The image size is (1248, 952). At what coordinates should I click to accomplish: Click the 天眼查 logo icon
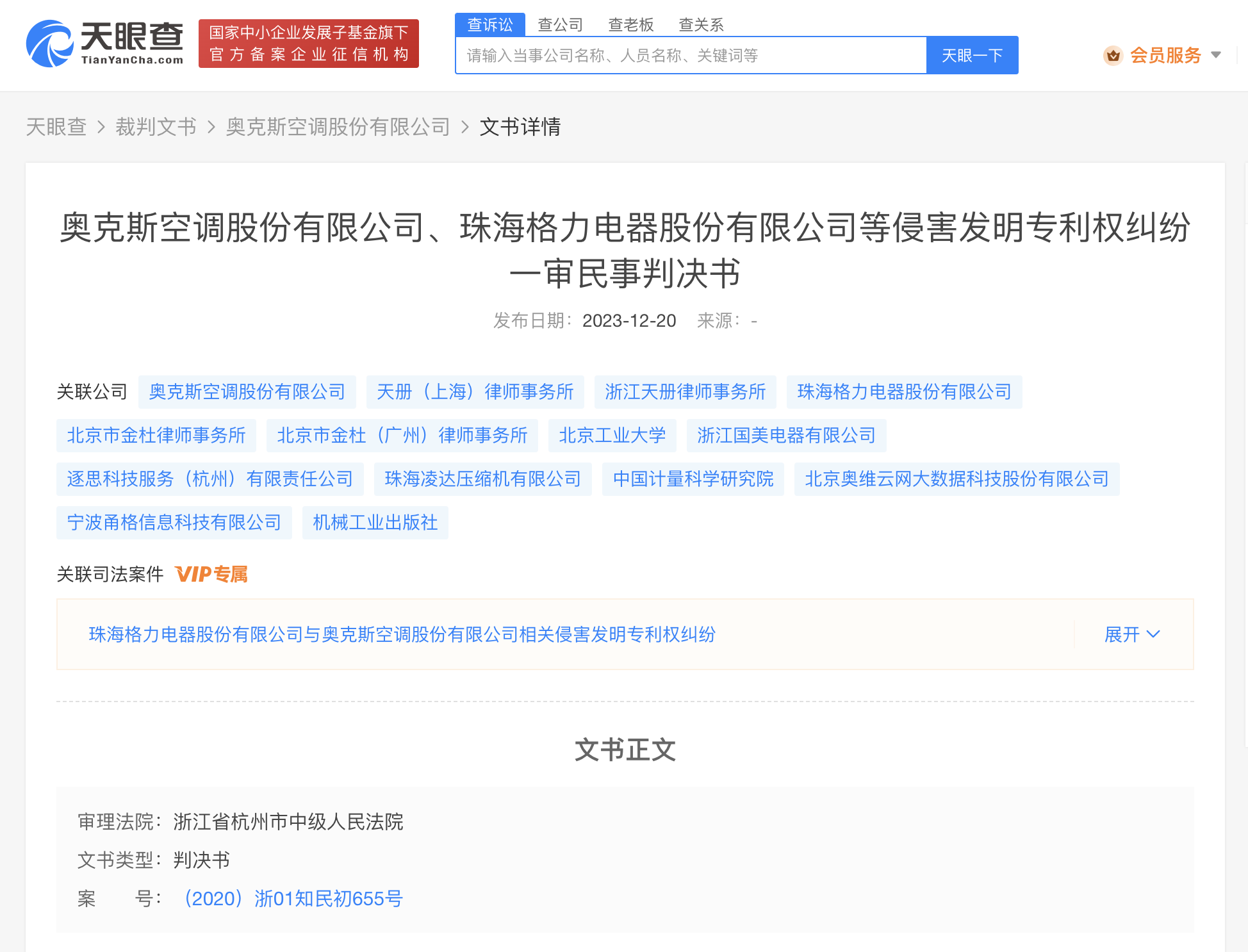pyautogui.click(x=50, y=43)
